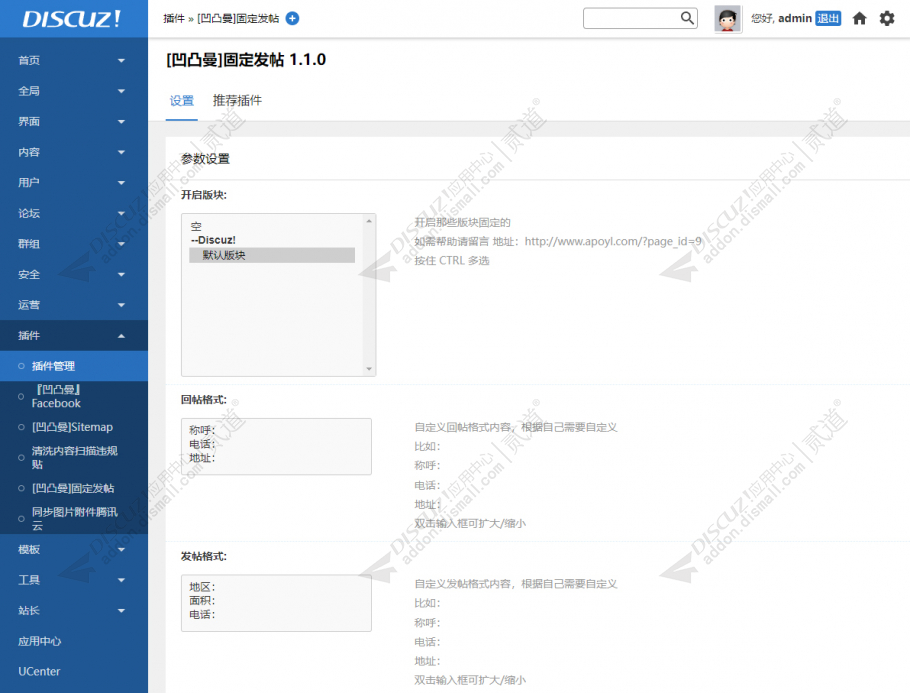Expand the 首页 sidebar menu

[x=74, y=60]
